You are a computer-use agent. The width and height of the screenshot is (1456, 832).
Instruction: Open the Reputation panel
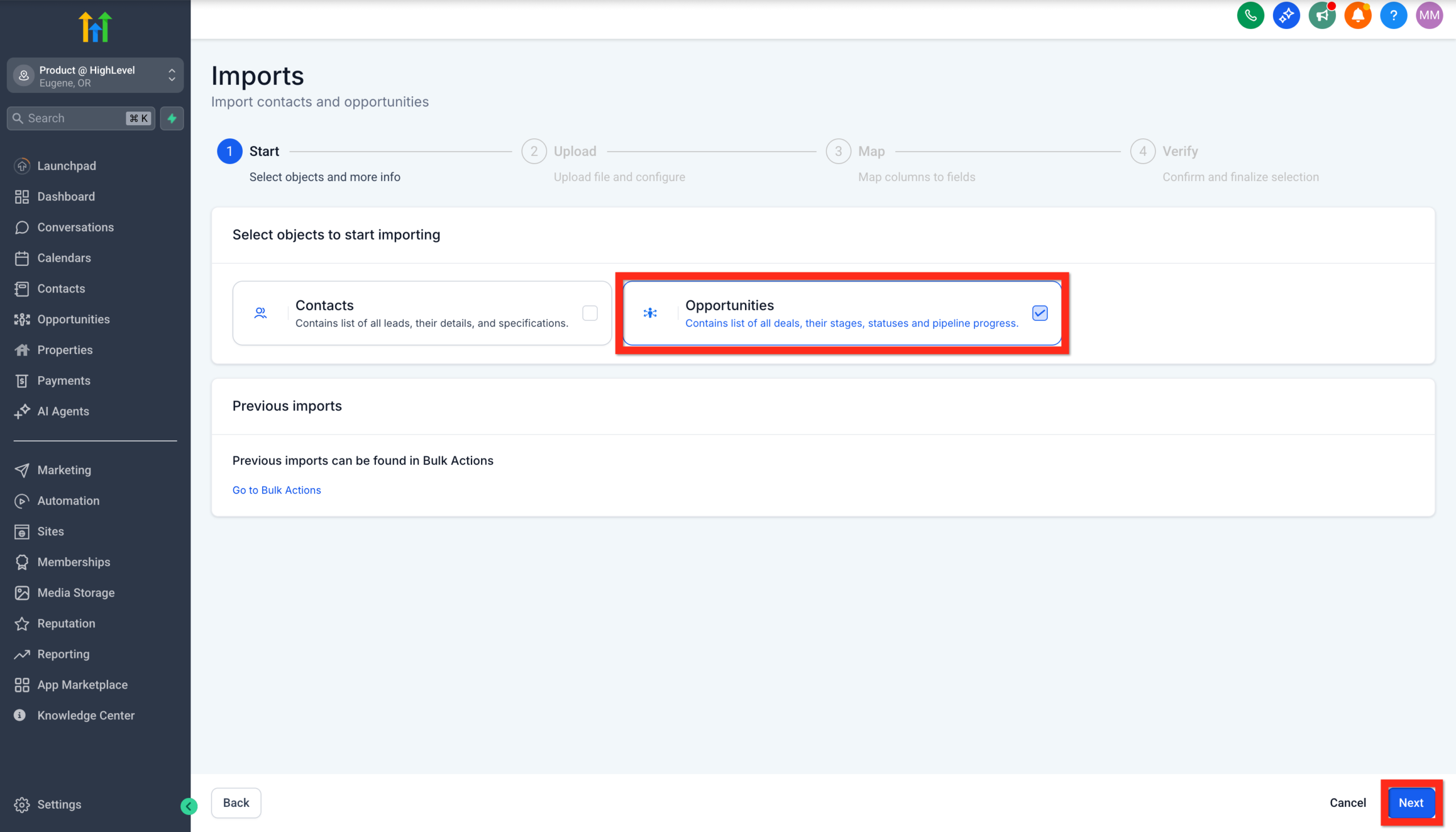[65, 623]
